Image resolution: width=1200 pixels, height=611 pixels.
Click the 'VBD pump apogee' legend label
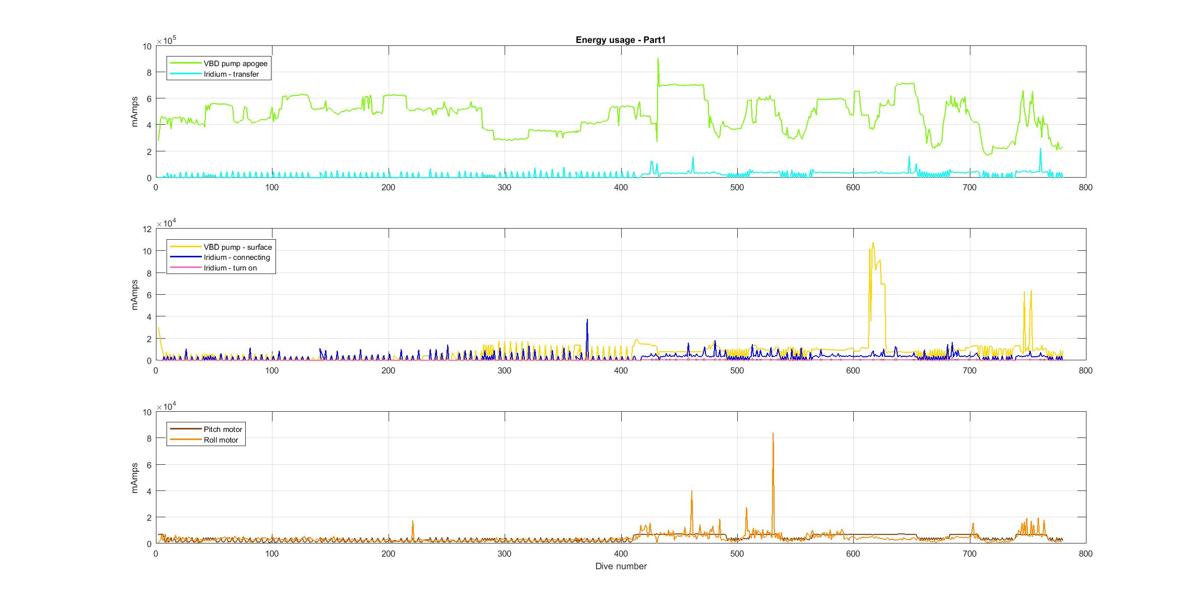(x=235, y=62)
